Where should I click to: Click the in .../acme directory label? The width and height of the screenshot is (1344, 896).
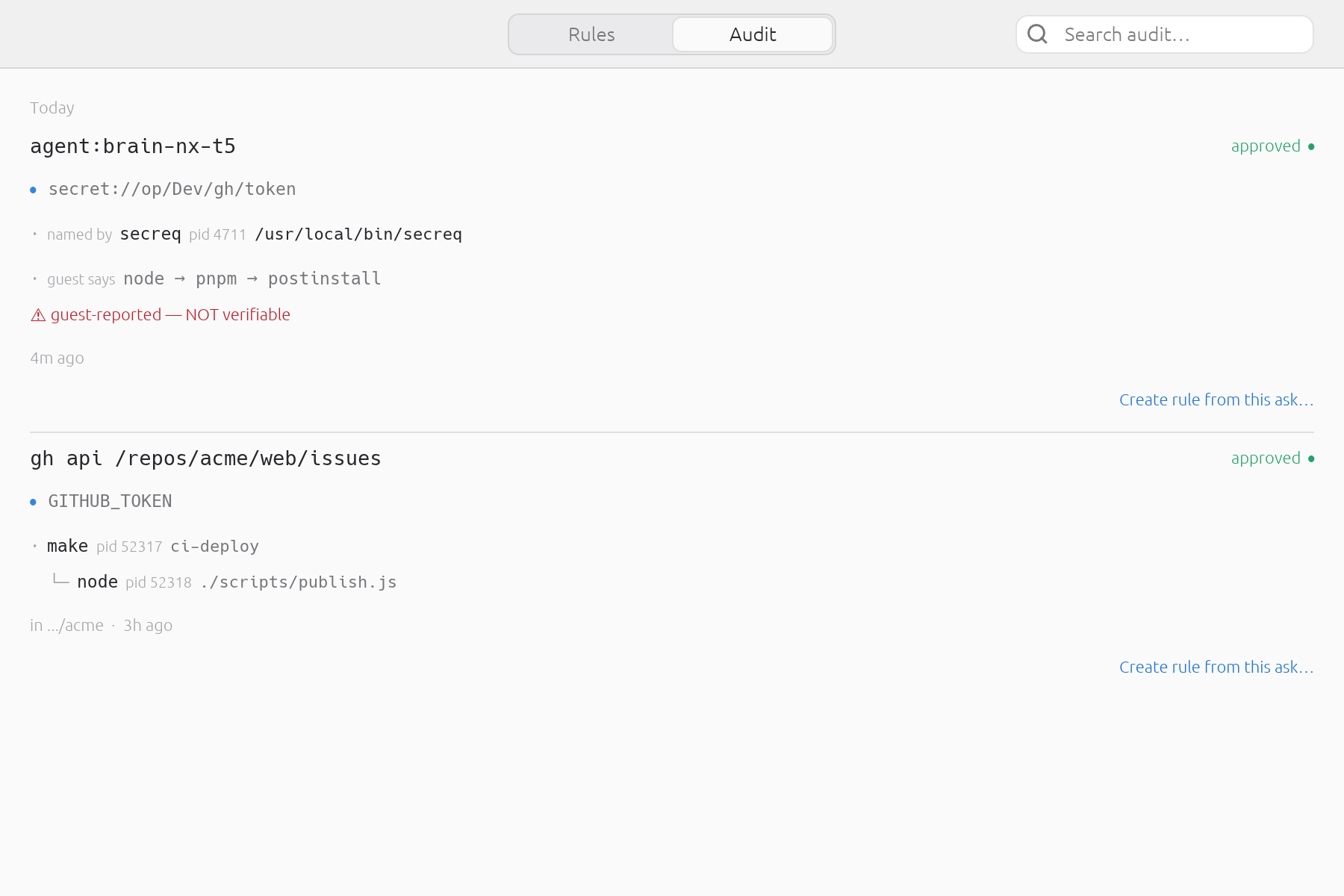pyautogui.click(x=66, y=626)
